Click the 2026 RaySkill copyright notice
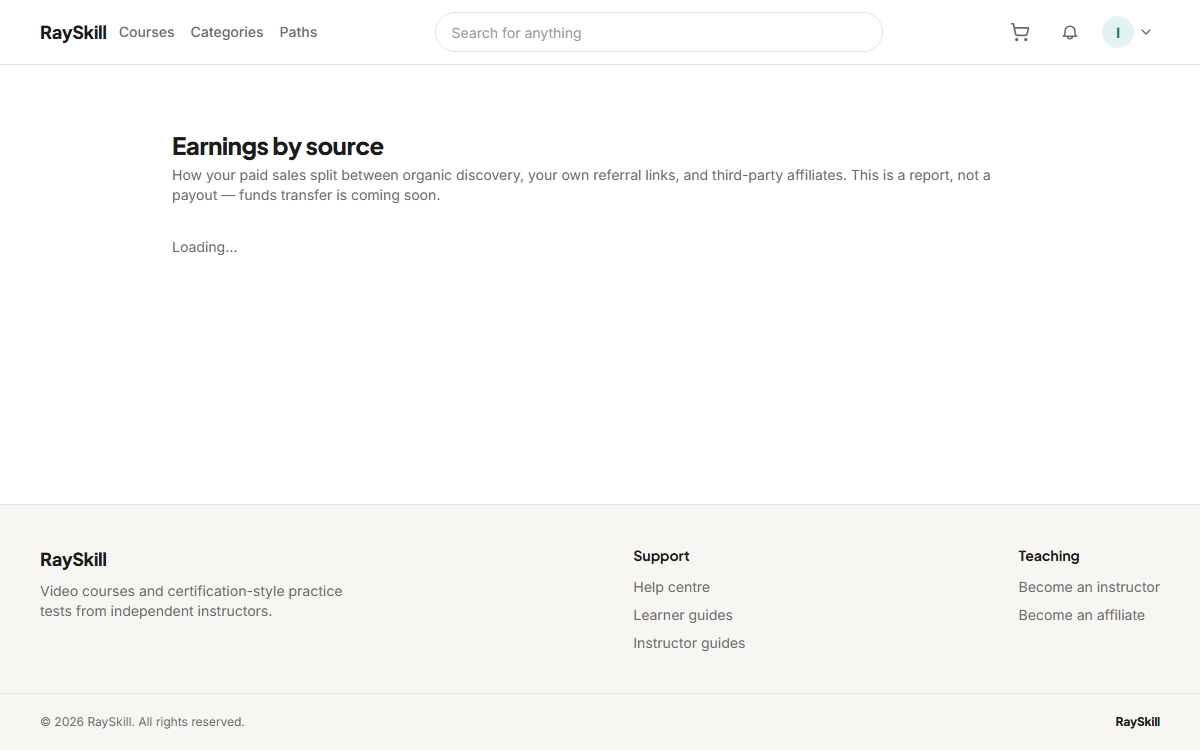 [142, 722]
